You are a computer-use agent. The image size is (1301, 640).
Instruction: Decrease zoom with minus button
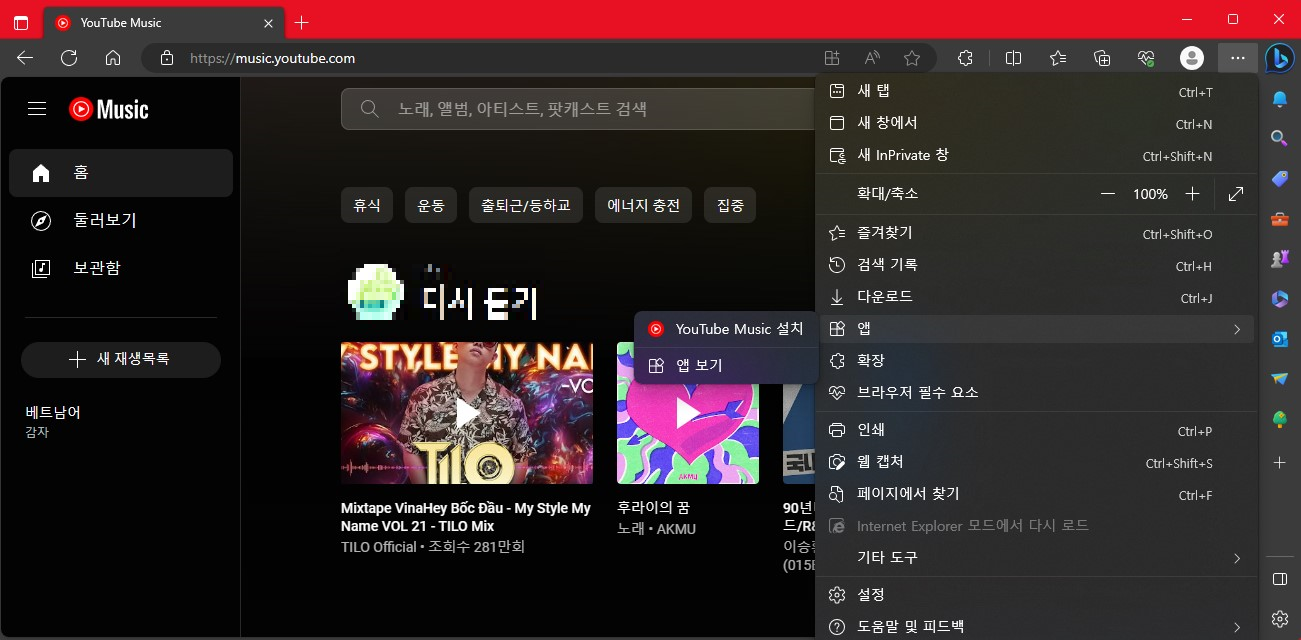[1107, 194]
